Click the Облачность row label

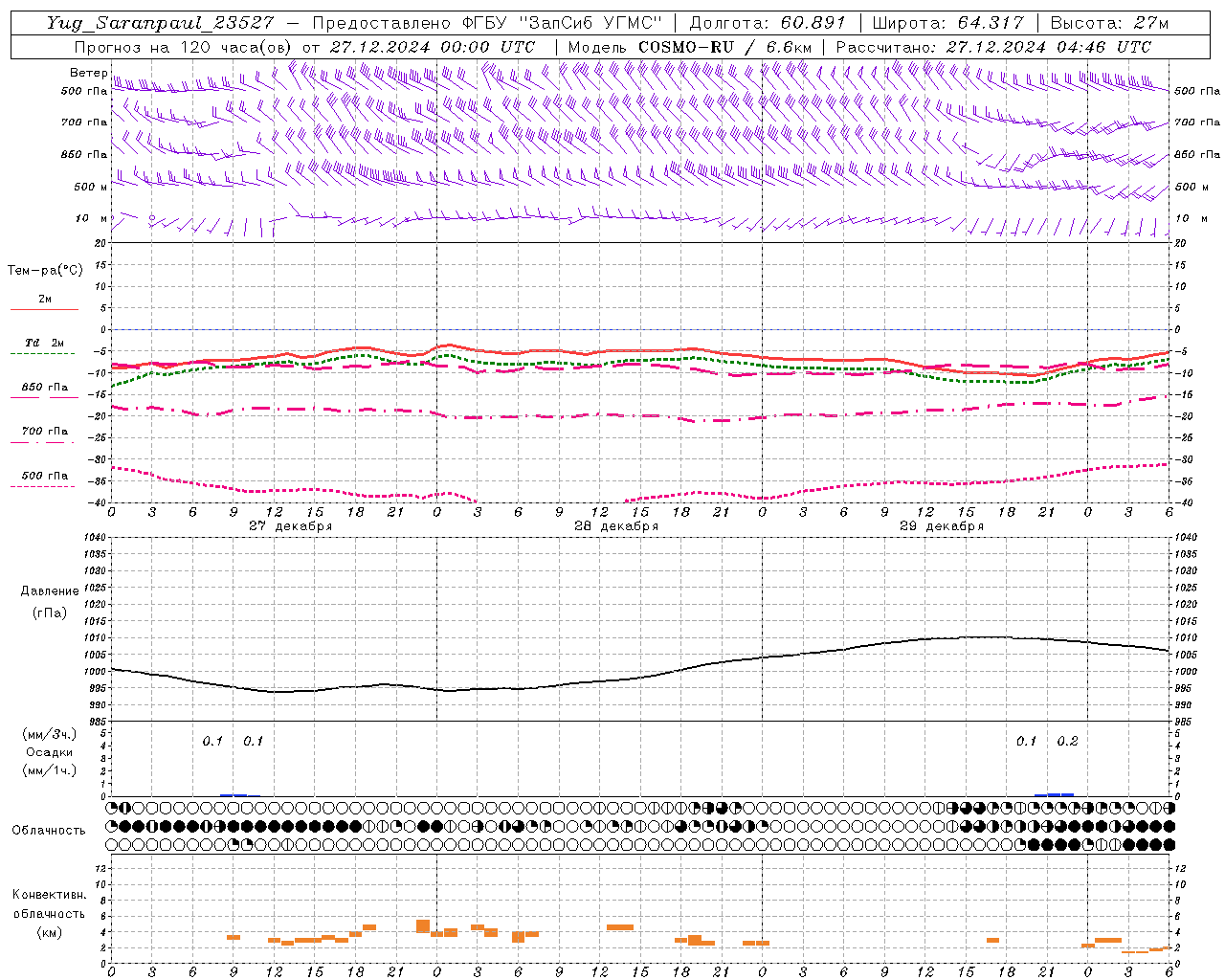[x=49, y=831]
